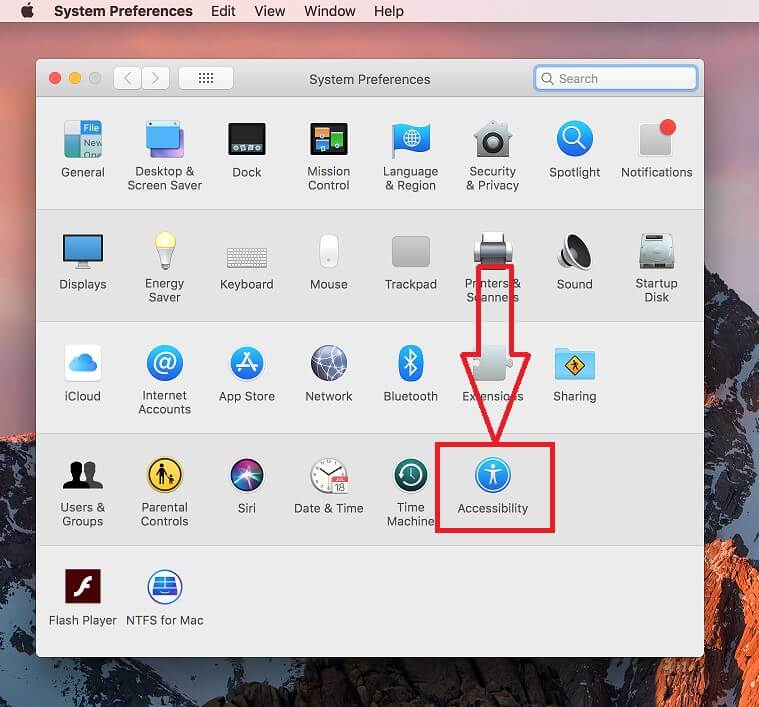
Task: Open NTFS for Mac pane
Action: click(164, 588)
